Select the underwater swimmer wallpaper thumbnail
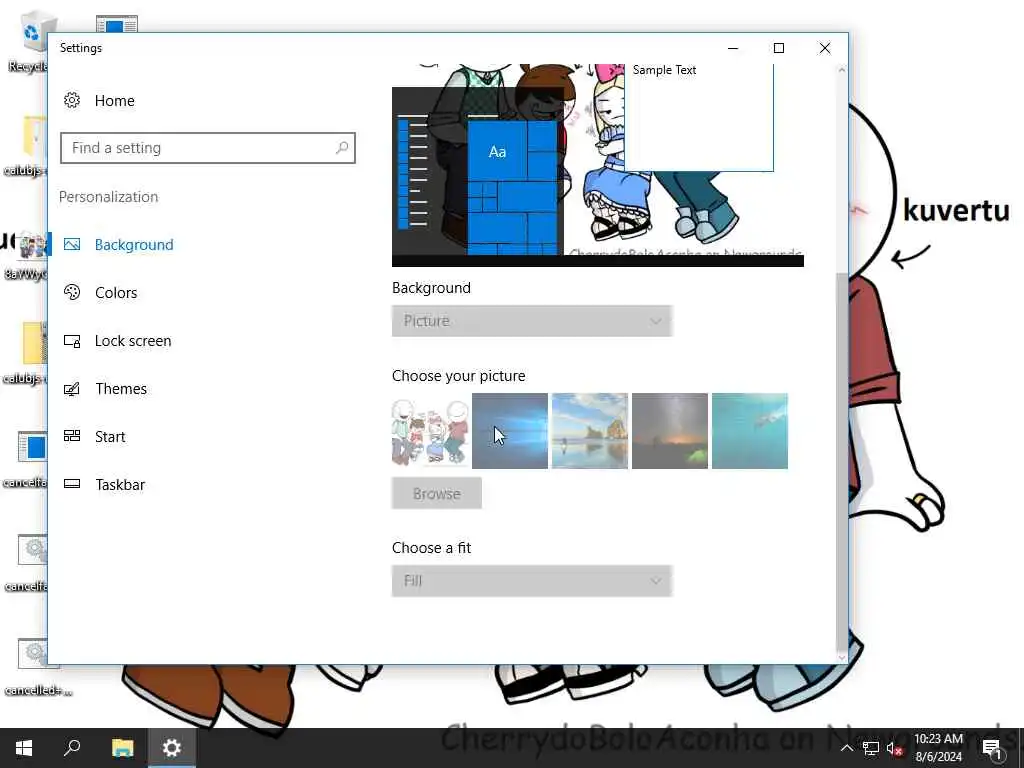The height and width of the screenshot is (768, 1024). pos(750,431)
